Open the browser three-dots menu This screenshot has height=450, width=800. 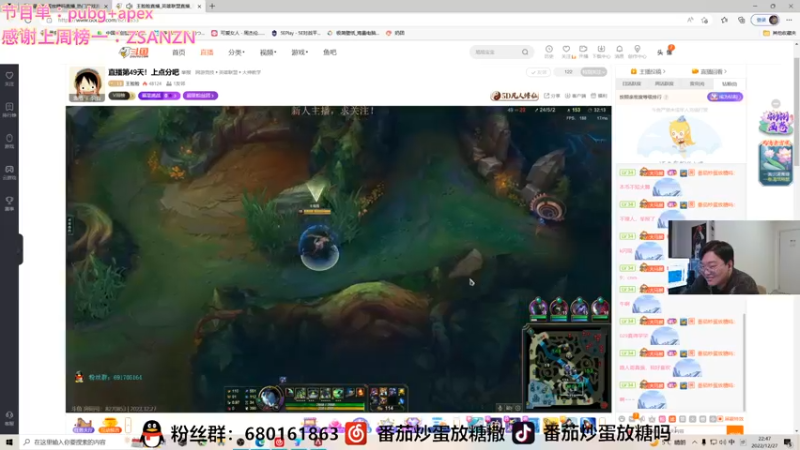point(789,20)
